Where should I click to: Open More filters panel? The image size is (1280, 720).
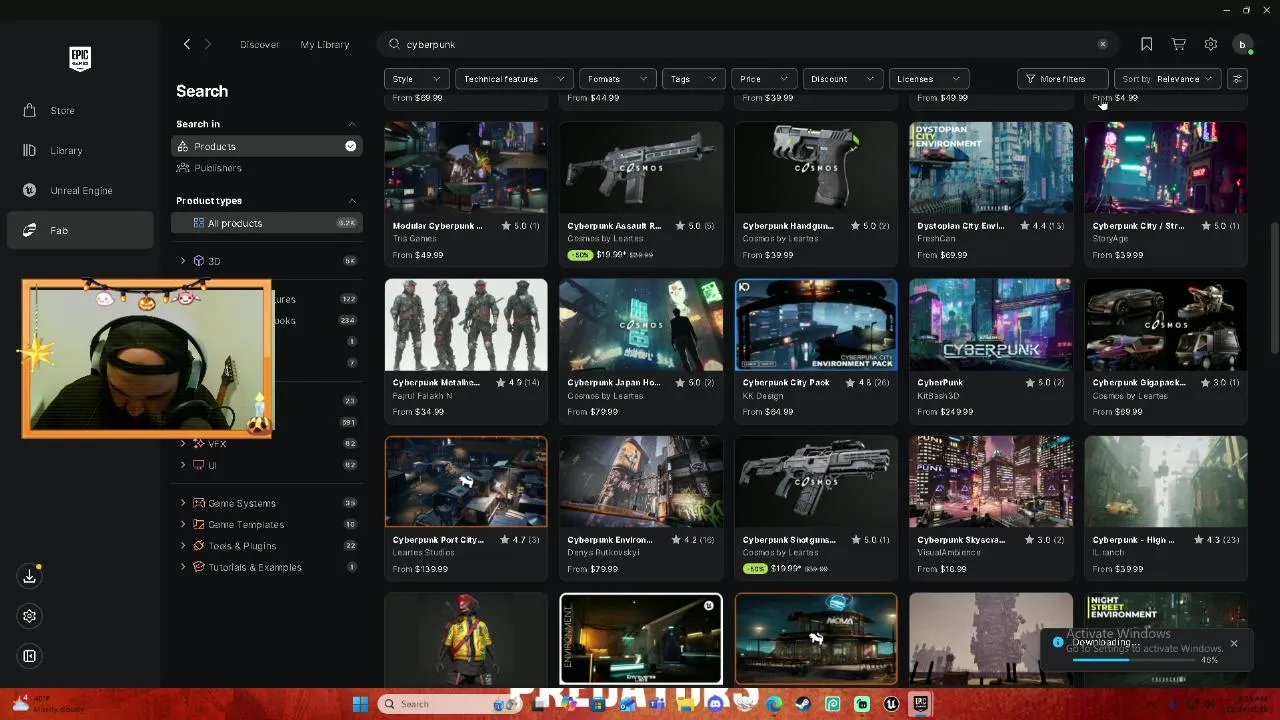pos(1062,79)
